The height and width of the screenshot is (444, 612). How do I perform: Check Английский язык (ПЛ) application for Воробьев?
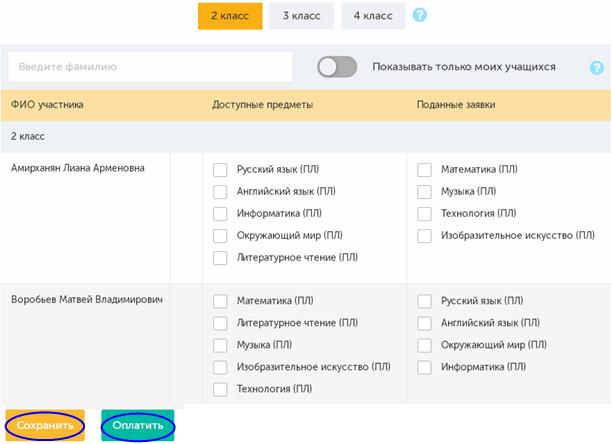pos(424,323)
